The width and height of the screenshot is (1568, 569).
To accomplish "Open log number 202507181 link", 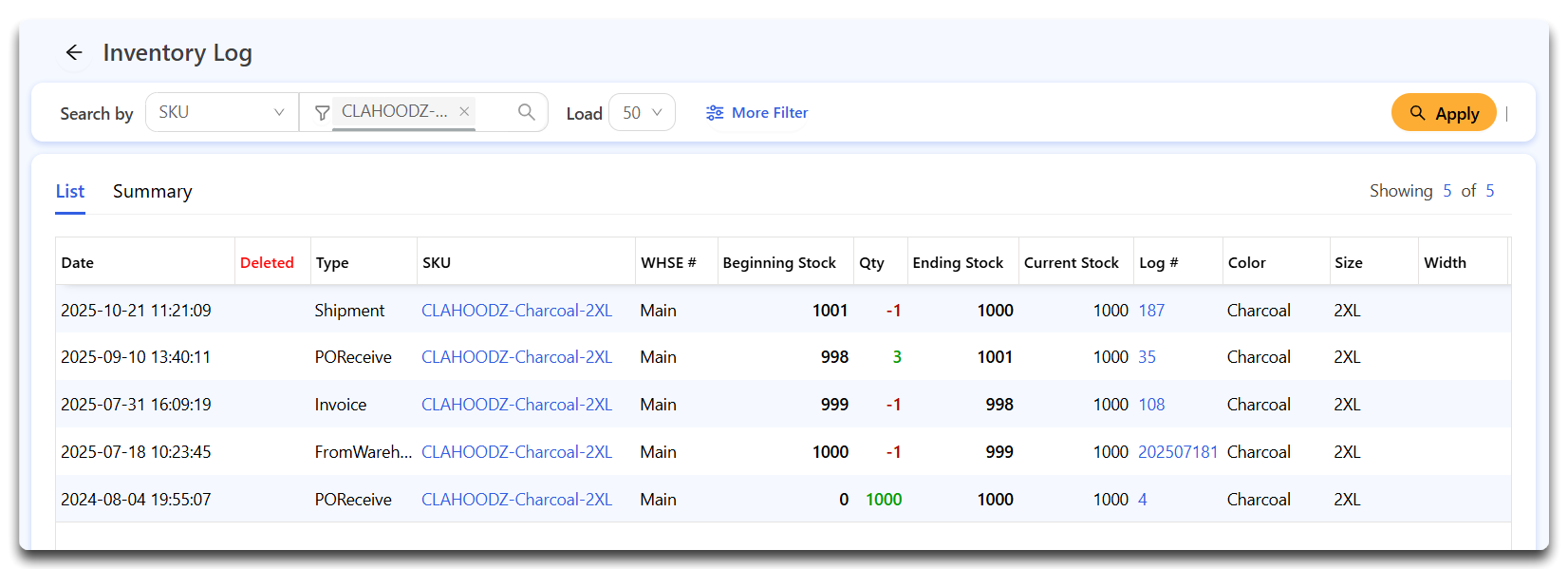I will 1177,452.
